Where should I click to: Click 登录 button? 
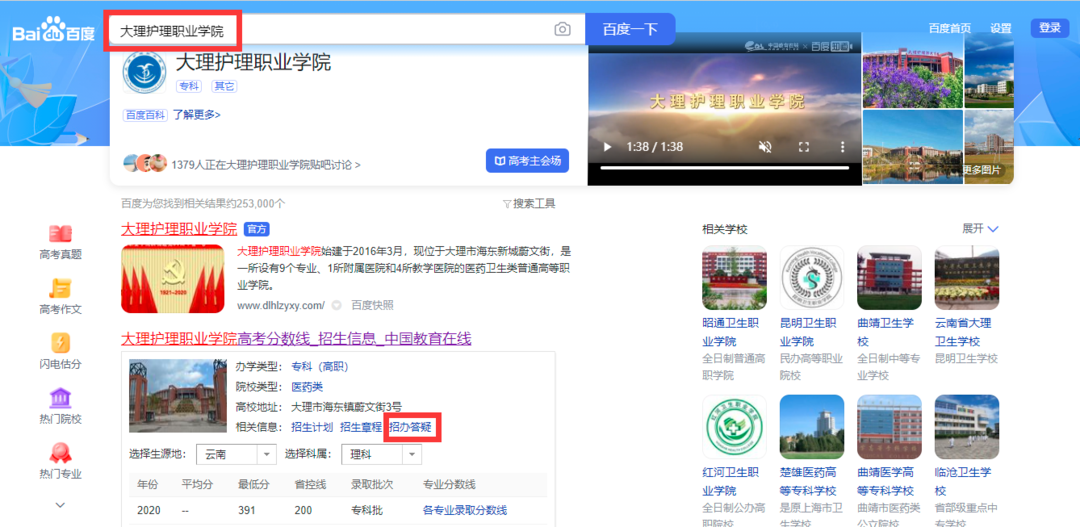coord(1050,28)
